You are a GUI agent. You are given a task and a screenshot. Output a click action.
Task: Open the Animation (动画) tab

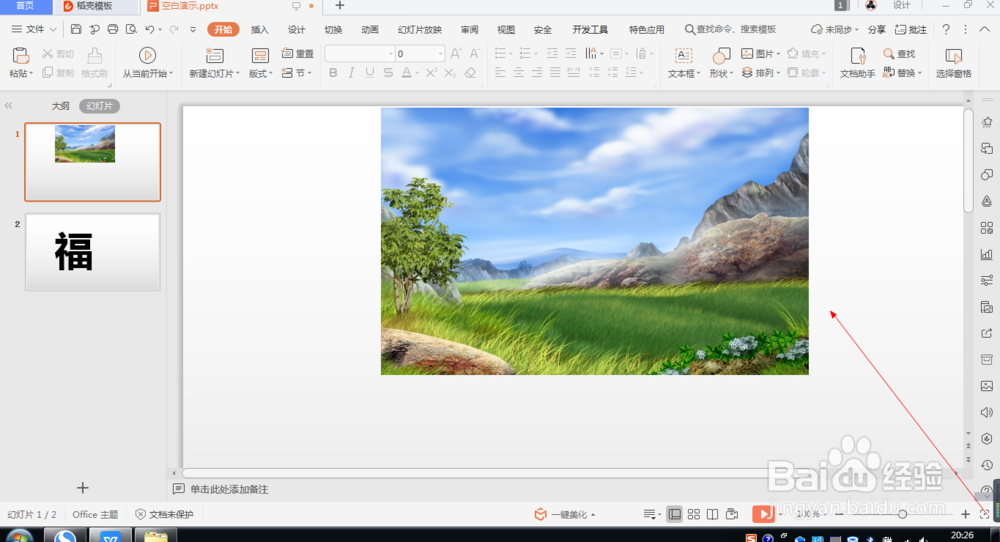tap(370, 29)
